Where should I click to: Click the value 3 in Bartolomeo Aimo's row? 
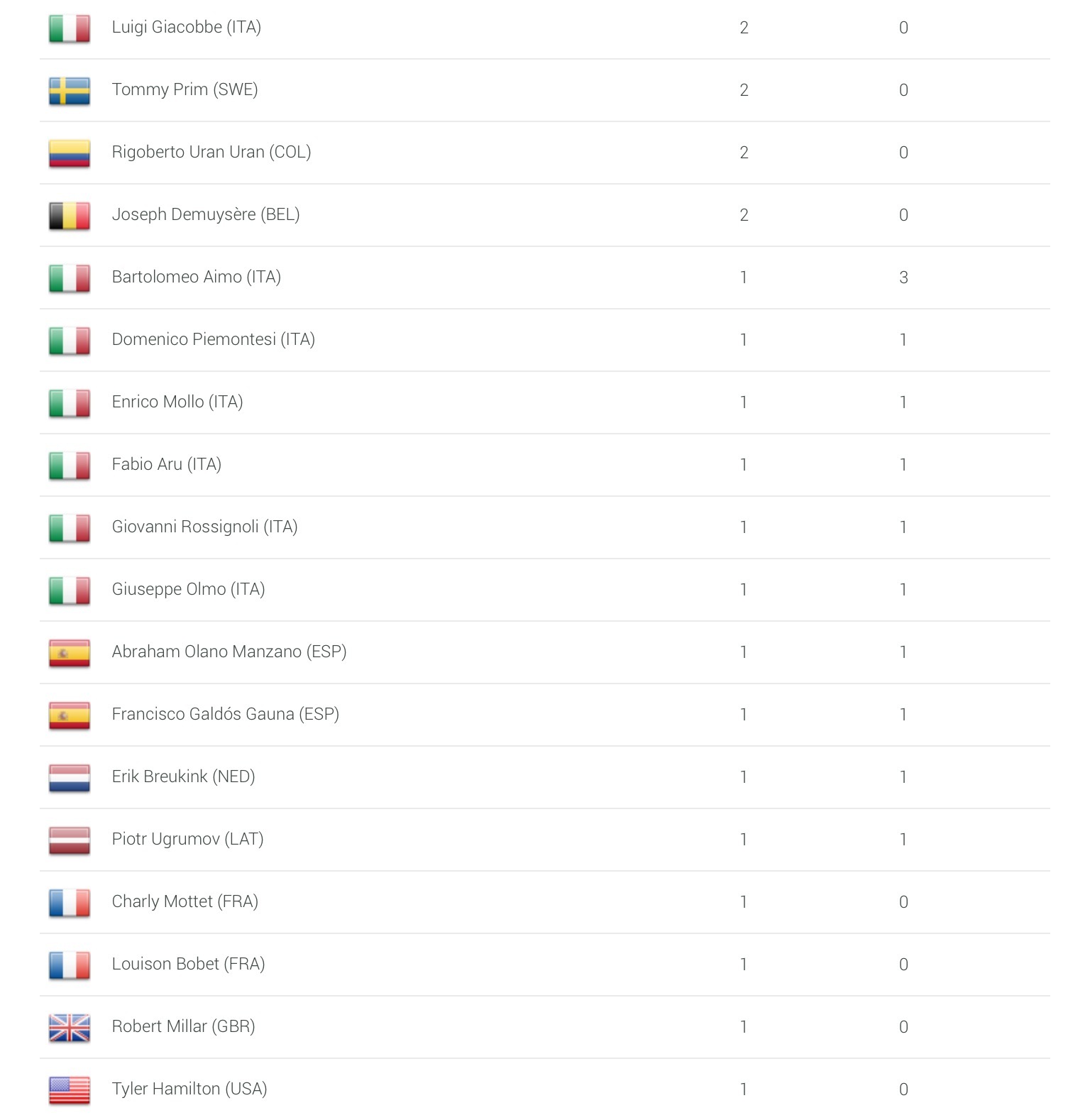[x=903, y=278]
